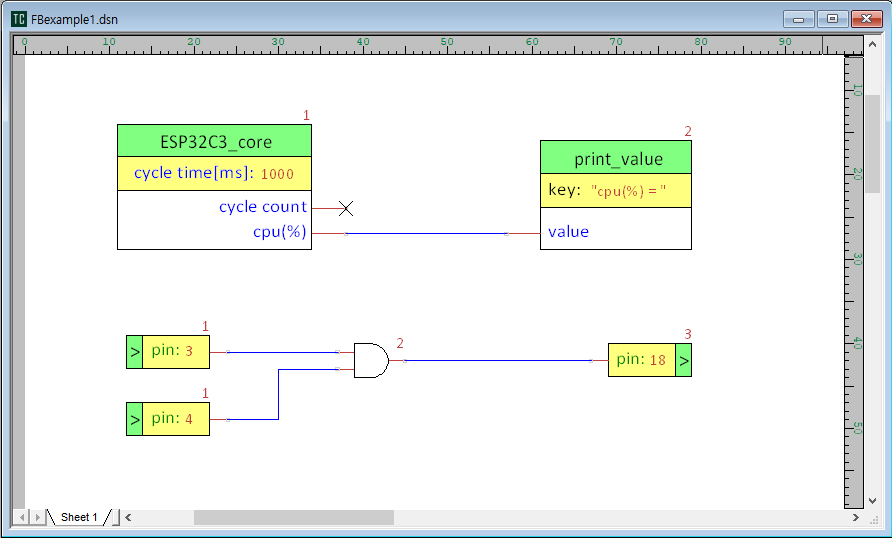Image resolution: width=892 pixels, height=538 pixels.
Task: Click the TC application icon in title bar
Action: point(19,19)
